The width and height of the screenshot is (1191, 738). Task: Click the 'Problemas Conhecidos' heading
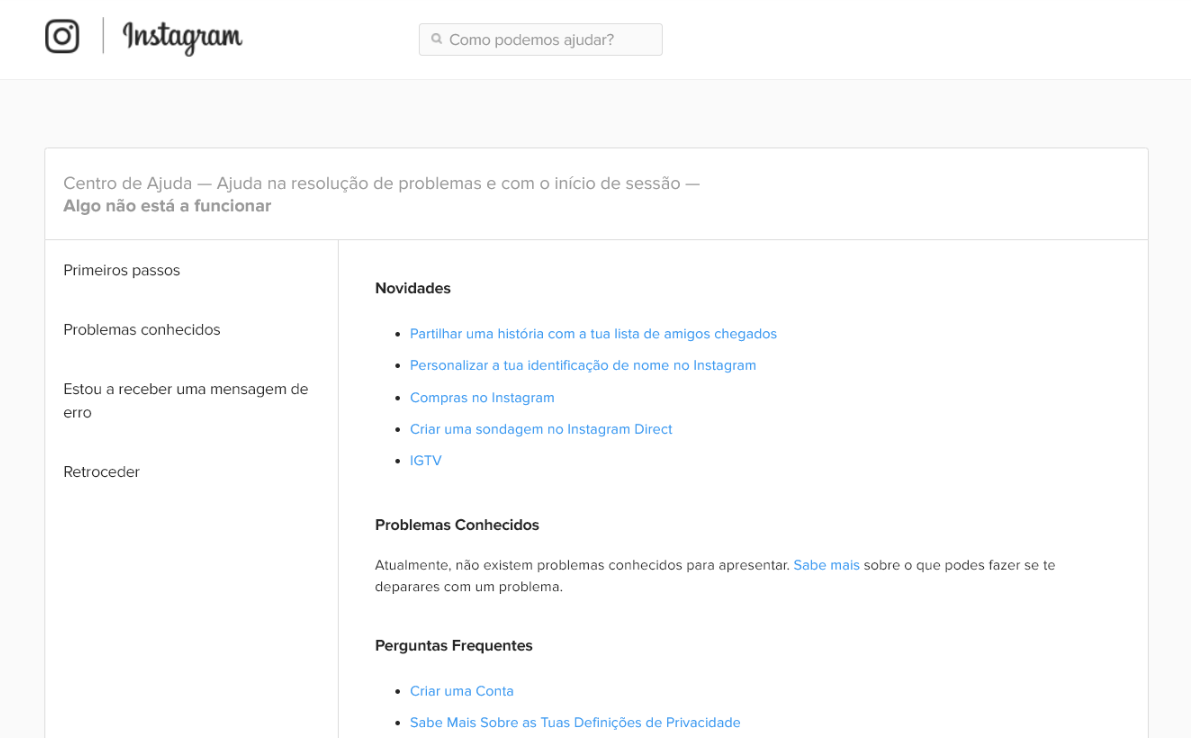coord(456,525)
